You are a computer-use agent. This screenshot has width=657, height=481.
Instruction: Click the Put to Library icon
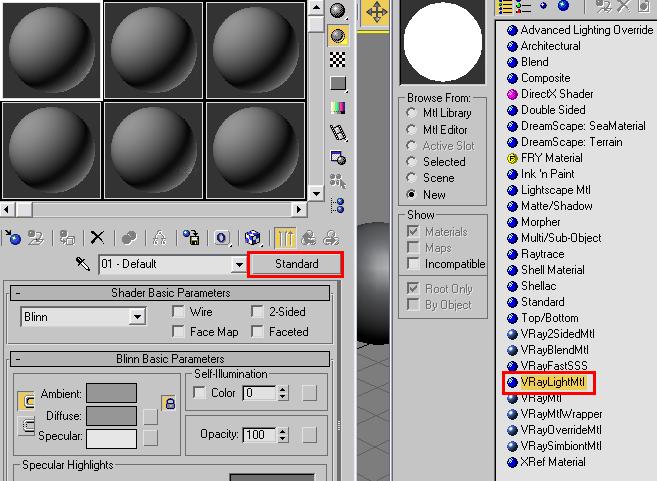[x=191, y=238]
